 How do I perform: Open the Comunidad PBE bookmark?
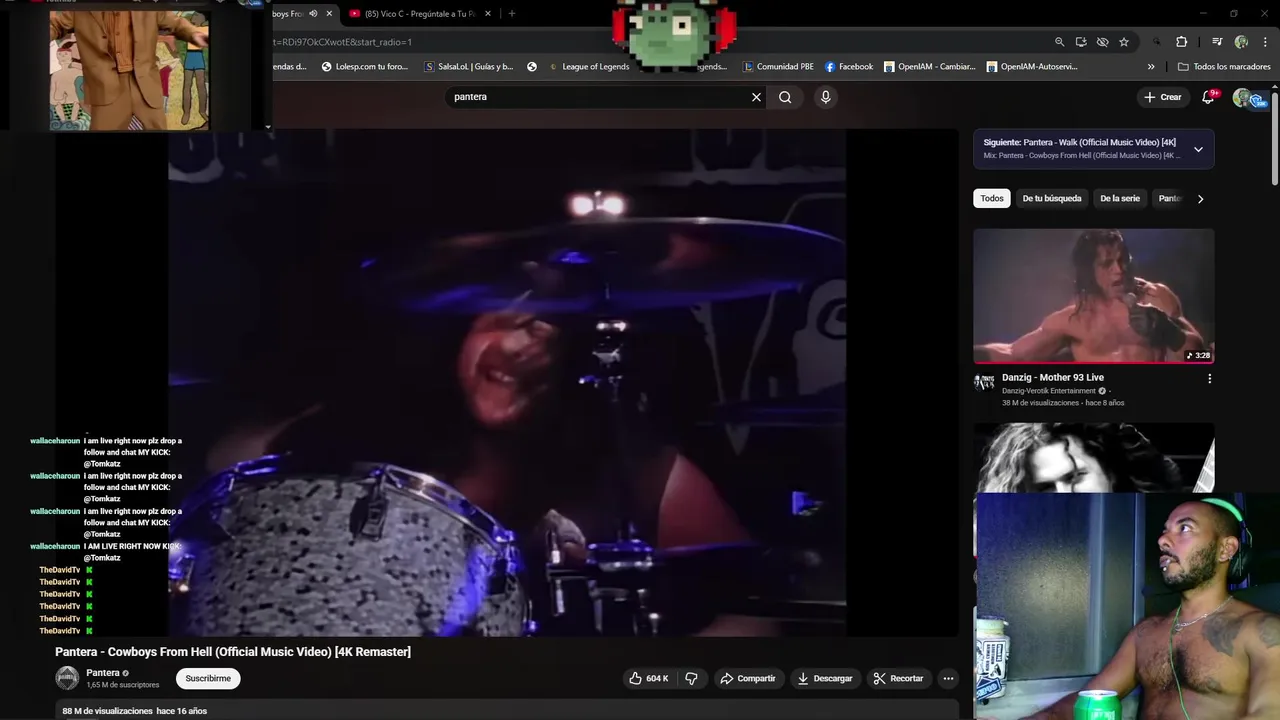point(778,67)
